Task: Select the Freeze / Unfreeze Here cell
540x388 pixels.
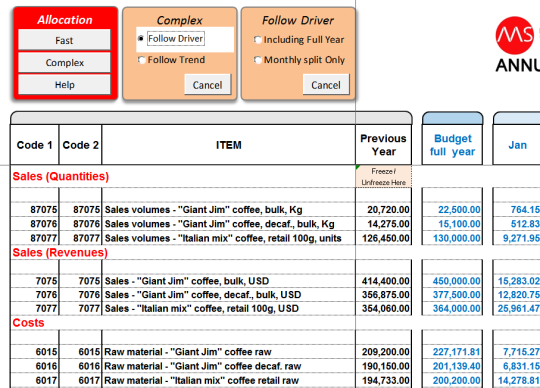Action: (x=383, y=176)
